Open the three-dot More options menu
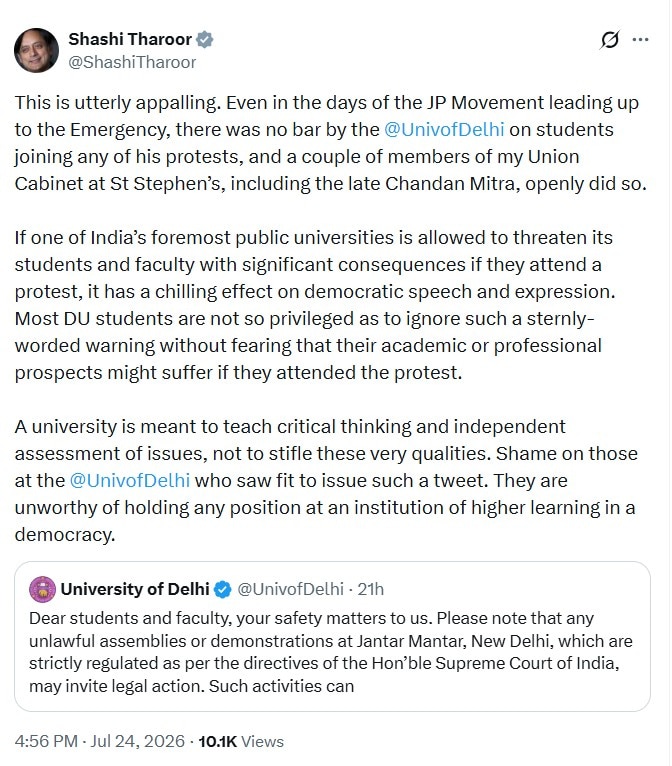This screenshot has height=766, width=672. pyautogui.click(x=640, y=40)
